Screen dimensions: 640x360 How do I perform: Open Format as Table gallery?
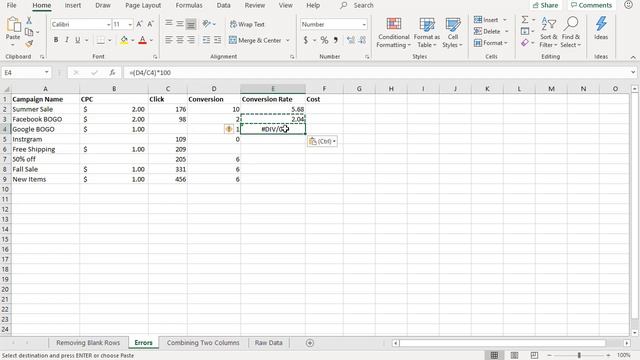(x=427, y=33)
